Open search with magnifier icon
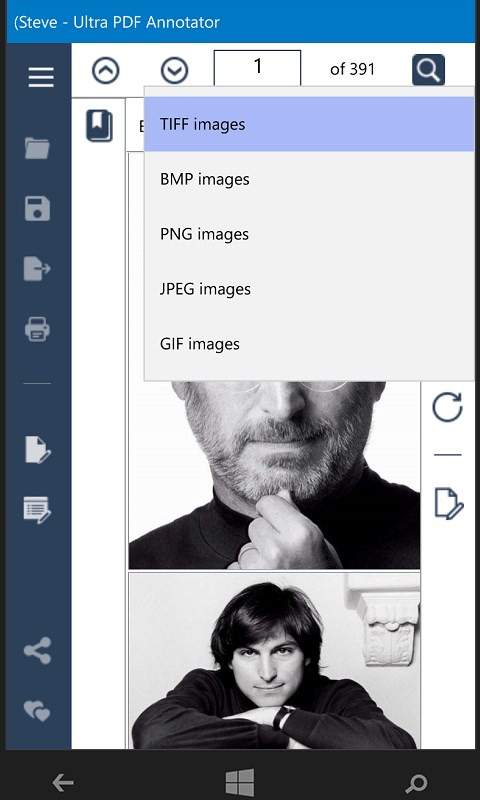 pos(428,69)
